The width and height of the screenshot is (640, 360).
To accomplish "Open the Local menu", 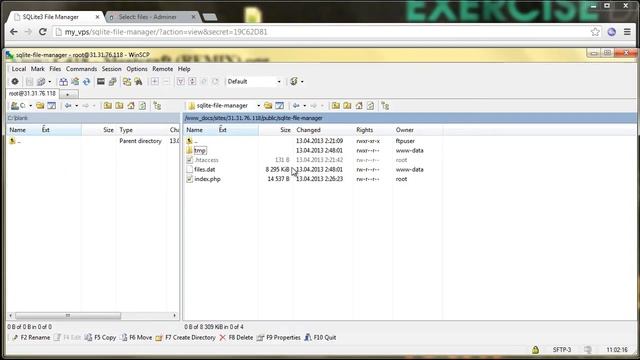I will coord(19,69).
